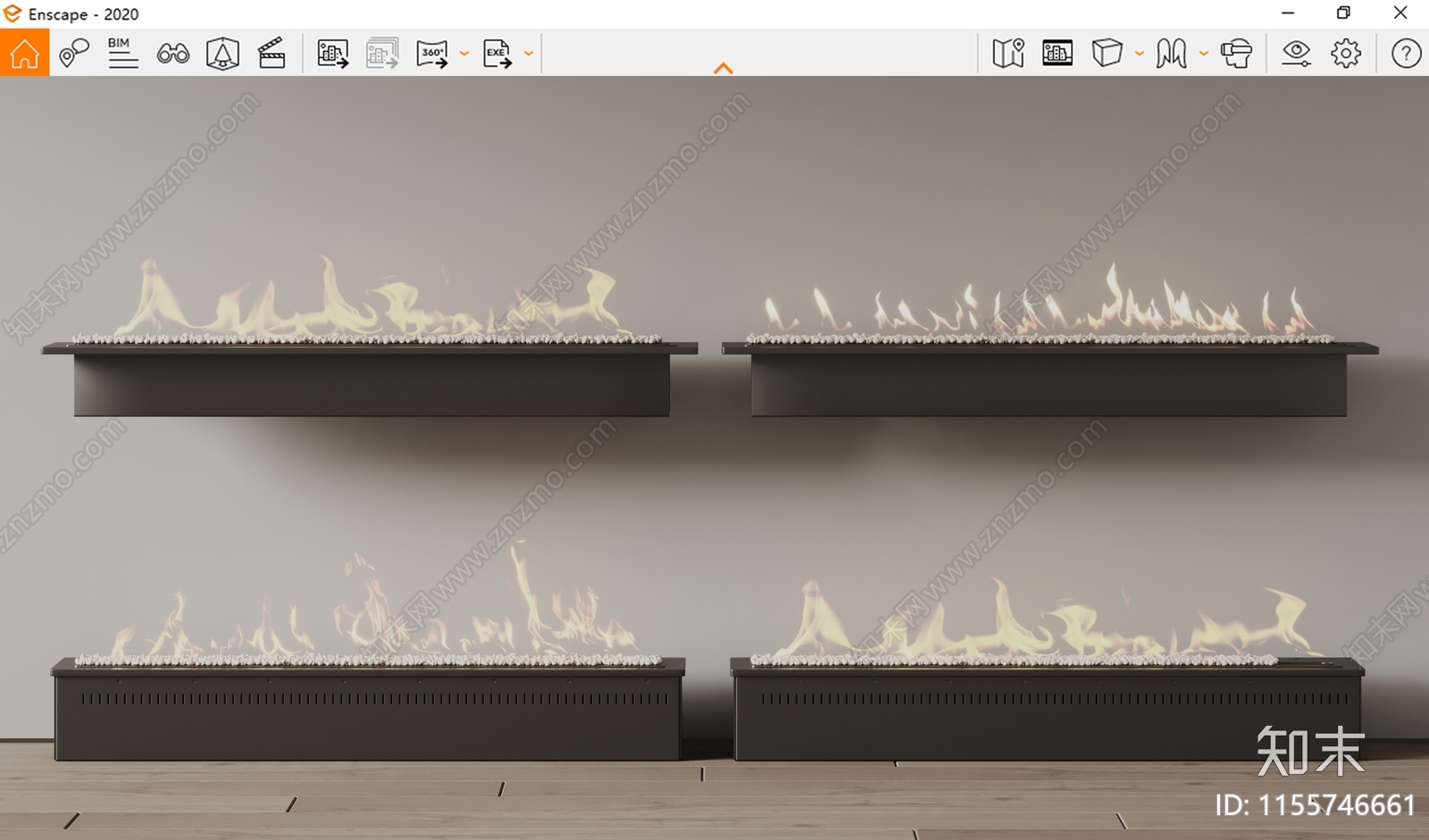Open Visual Settings eye icon
Viewport: 1429px width, 840px height.
click(1296, 54)
